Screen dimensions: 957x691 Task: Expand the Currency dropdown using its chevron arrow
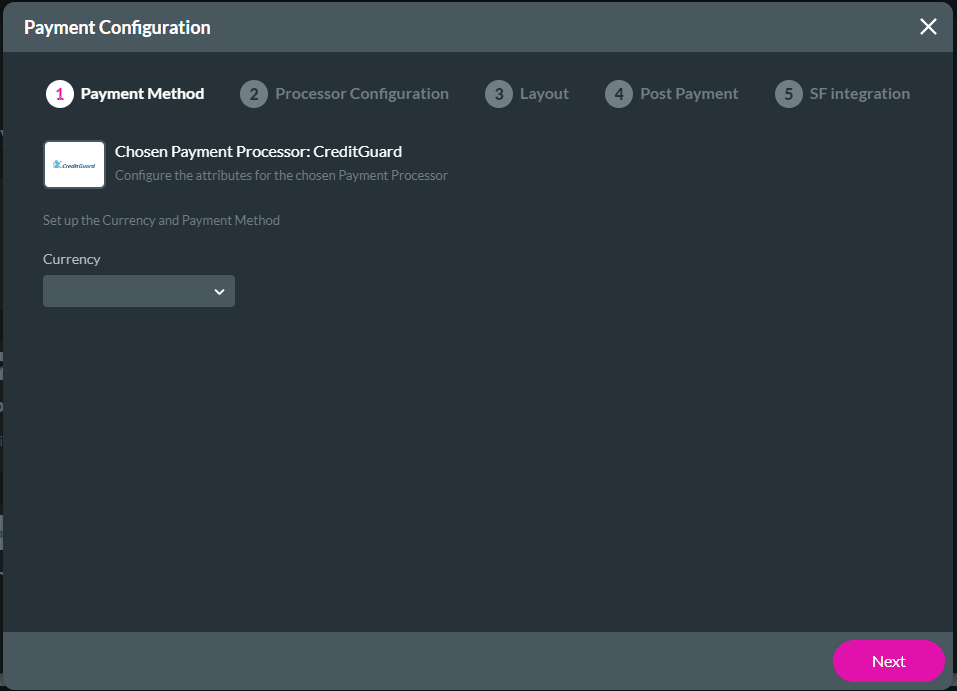pyautogui.click(x=219, y=291)
